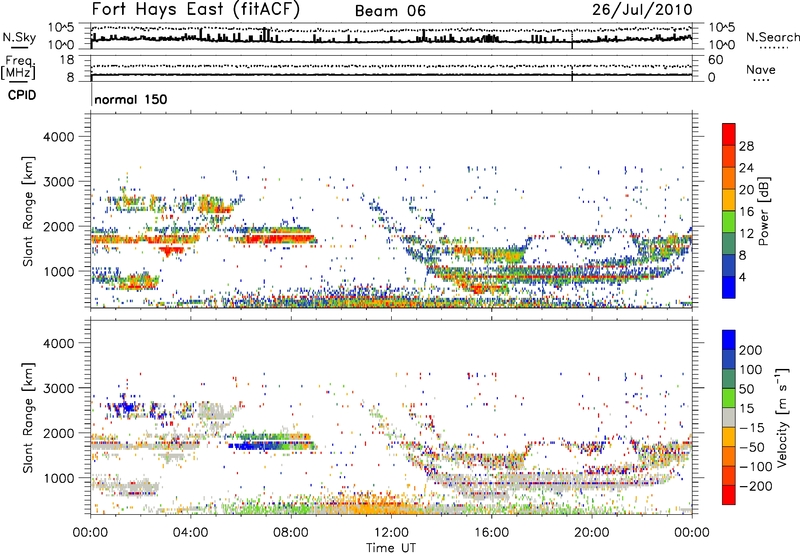Click the 'CPID' row label
The width and height of the screenshot is (800, 554).
point(22,95)
